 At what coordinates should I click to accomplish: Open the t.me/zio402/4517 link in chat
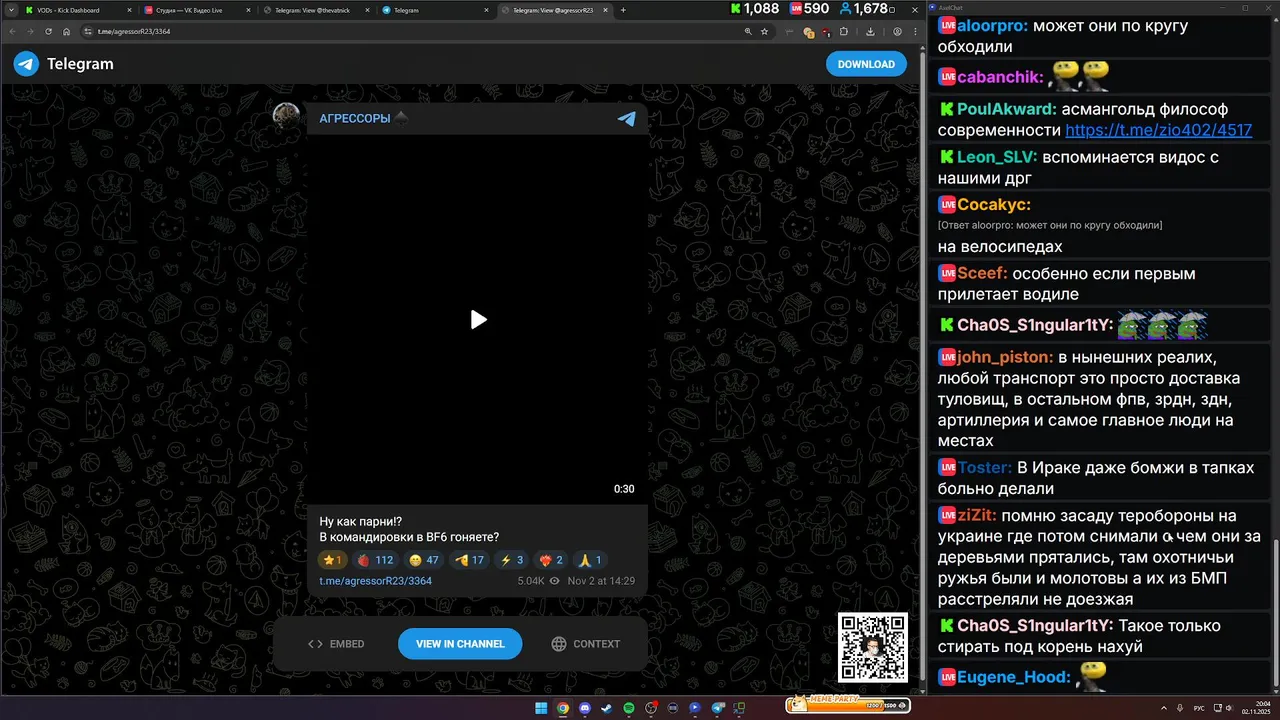1159,130
